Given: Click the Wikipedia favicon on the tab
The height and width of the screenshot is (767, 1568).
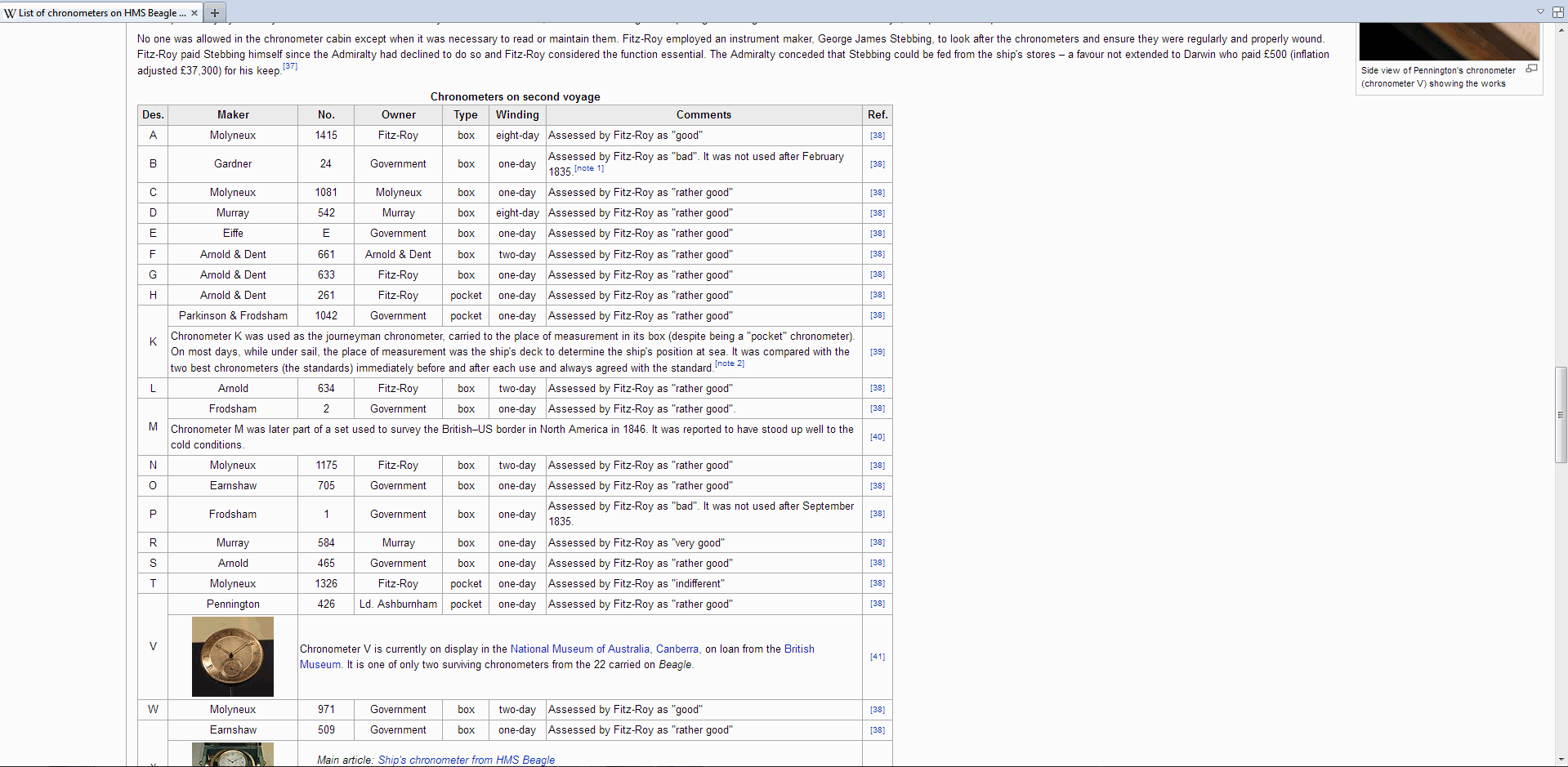Looking at the screenshot, I should point(10,13).
